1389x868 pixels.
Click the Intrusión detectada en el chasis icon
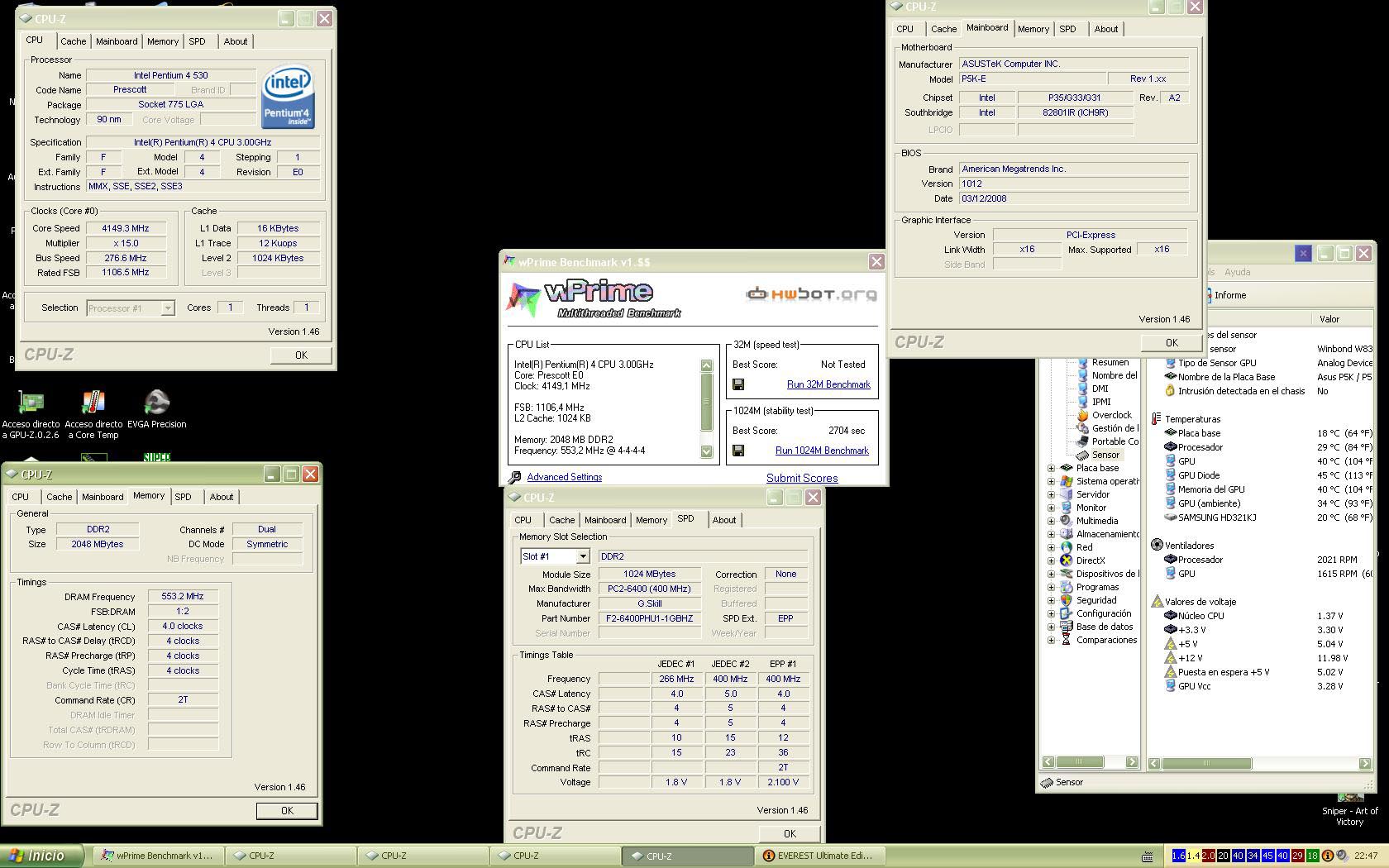[1170, 391]
